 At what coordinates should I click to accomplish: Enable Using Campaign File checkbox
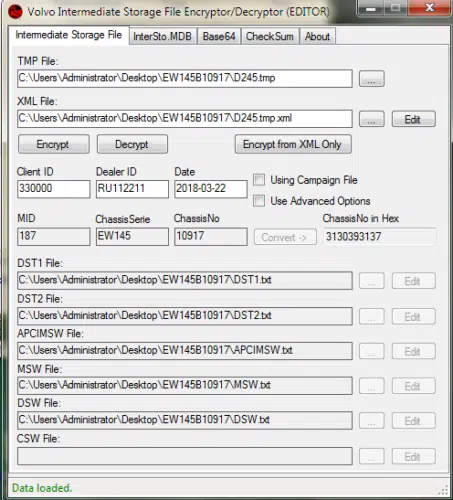coord(259,180)
